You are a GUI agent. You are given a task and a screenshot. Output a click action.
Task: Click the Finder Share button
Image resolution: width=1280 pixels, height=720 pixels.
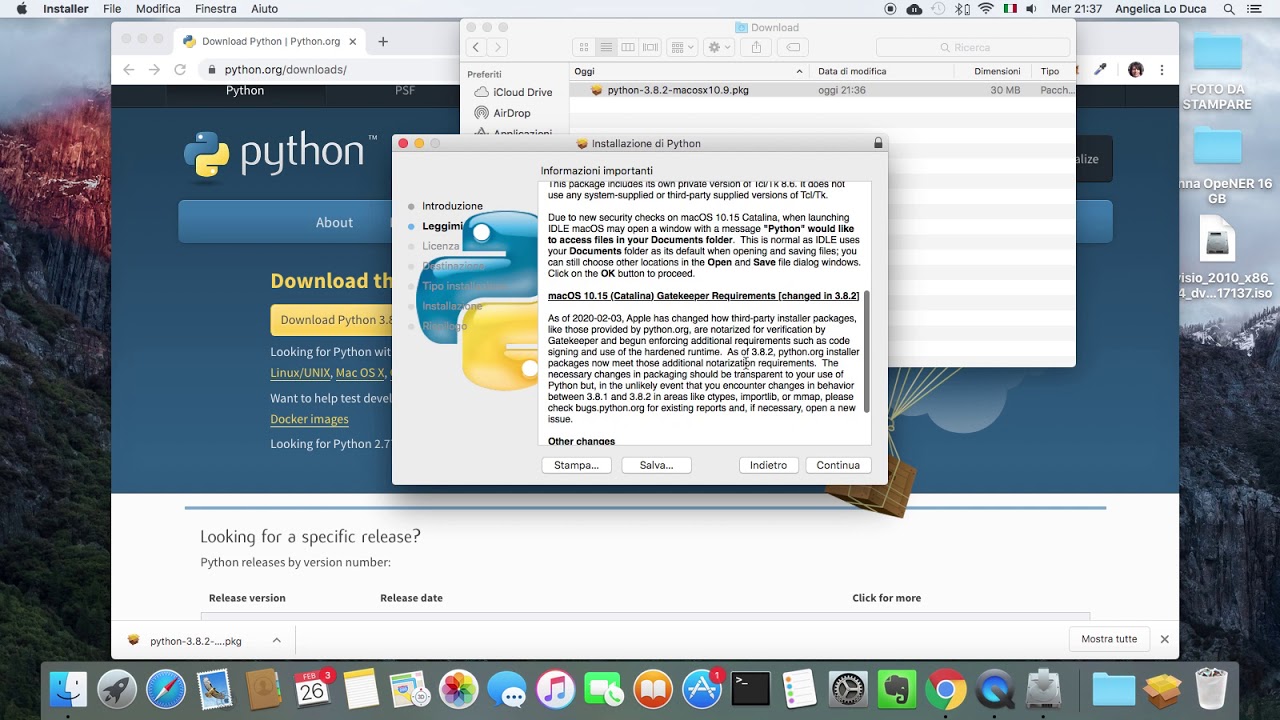pos(756,47)
